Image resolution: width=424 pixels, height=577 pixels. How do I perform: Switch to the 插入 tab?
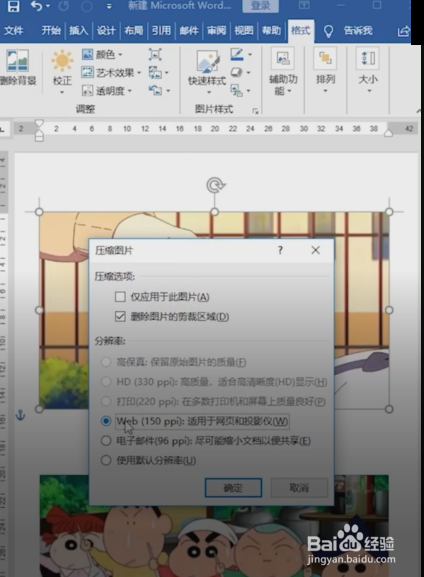click(x=78, y=31)
